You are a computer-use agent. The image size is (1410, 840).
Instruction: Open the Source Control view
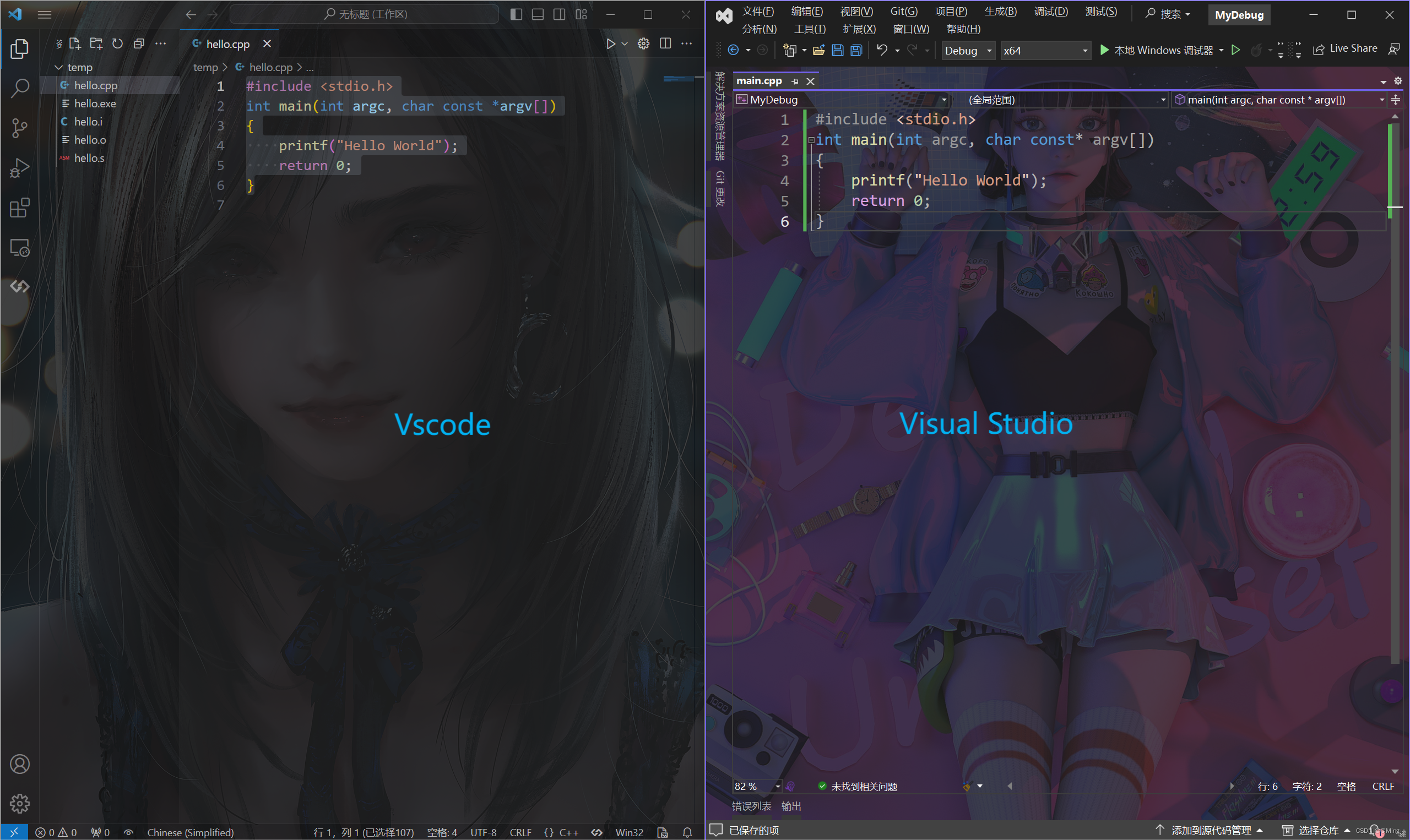pos(20,128)
